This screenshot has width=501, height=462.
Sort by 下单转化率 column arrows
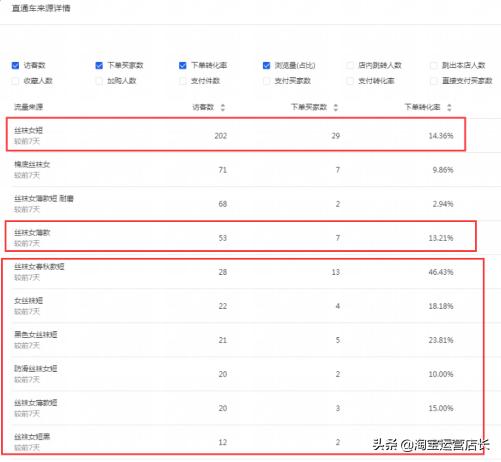449,107
